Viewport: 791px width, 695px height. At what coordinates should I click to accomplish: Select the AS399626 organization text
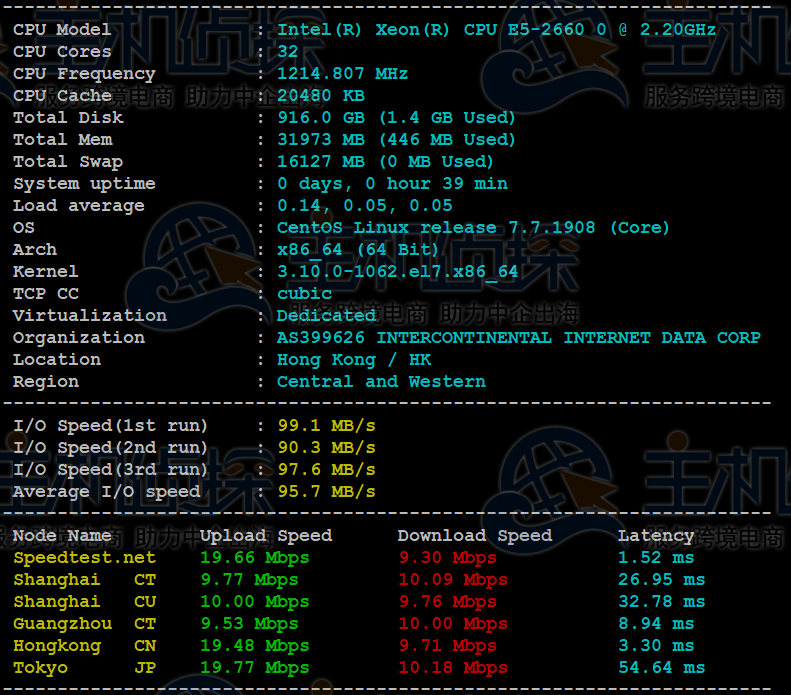pyautogui.click(x=518, y=338)
